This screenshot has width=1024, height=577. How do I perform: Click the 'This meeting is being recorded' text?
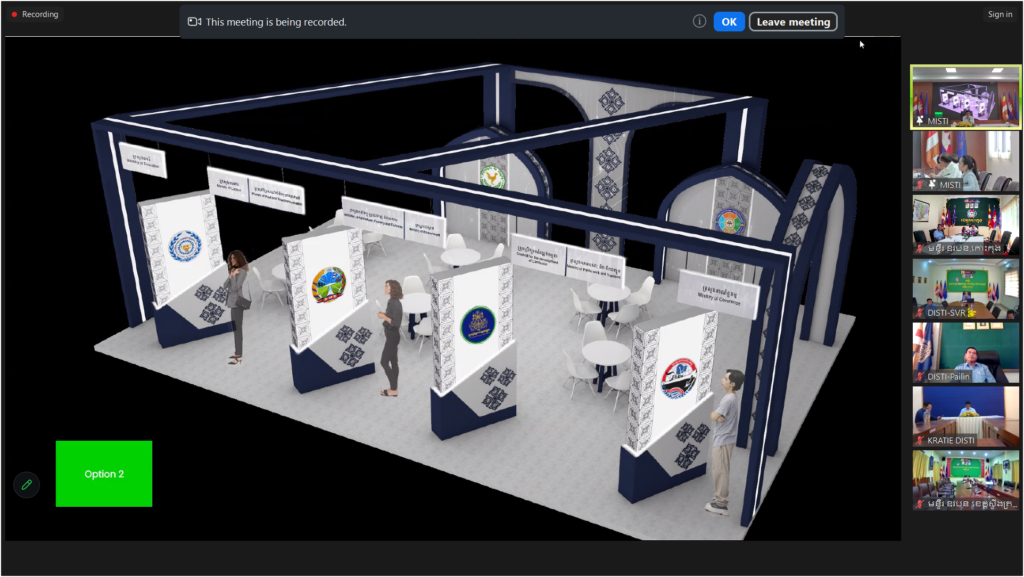click(276, 21)
